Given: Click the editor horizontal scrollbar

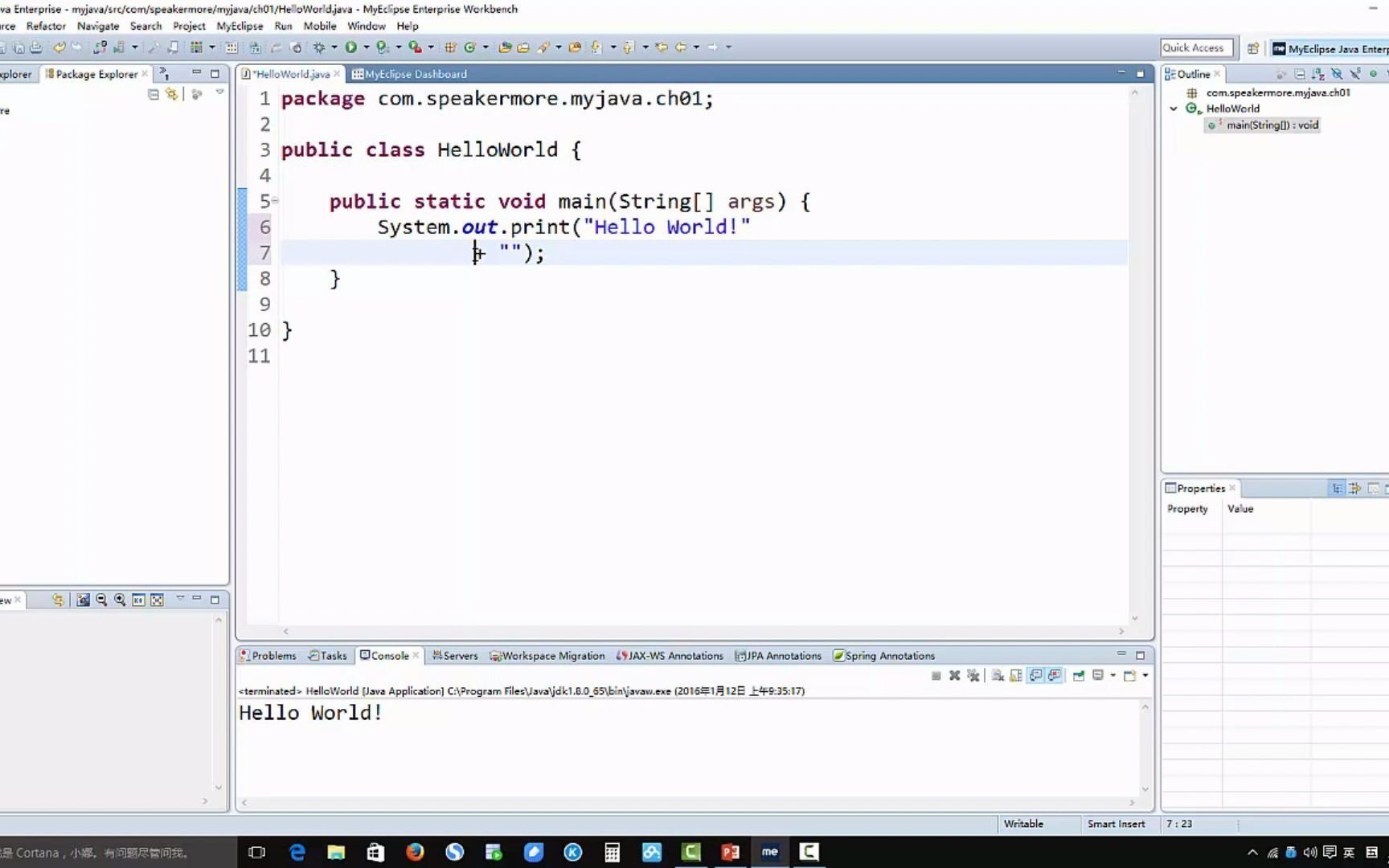Looking at the screenshot, I should pyautogui.click(x=703, y=631).
